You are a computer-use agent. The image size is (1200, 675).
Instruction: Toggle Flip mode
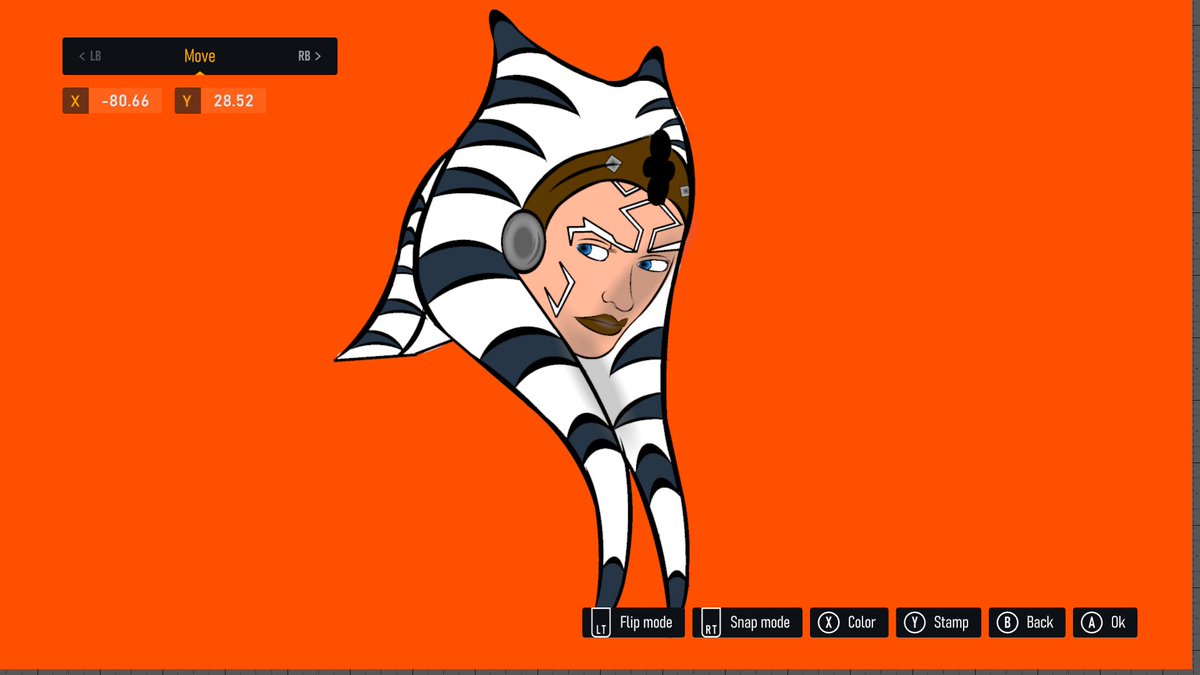634,622
